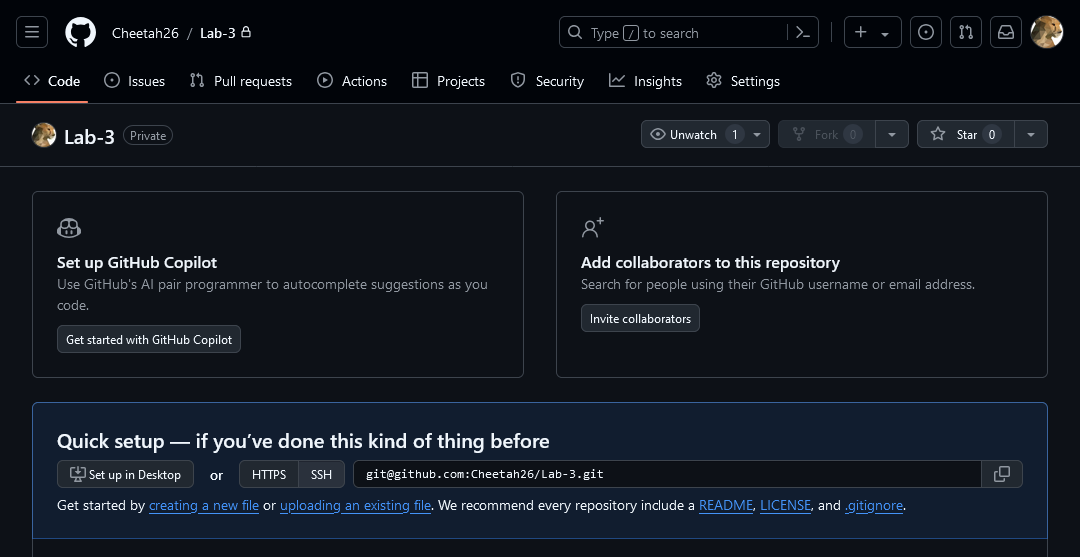Open repository Settings tab
The height and width of the screenshot is (557, 1080).
tap(743, 81)
